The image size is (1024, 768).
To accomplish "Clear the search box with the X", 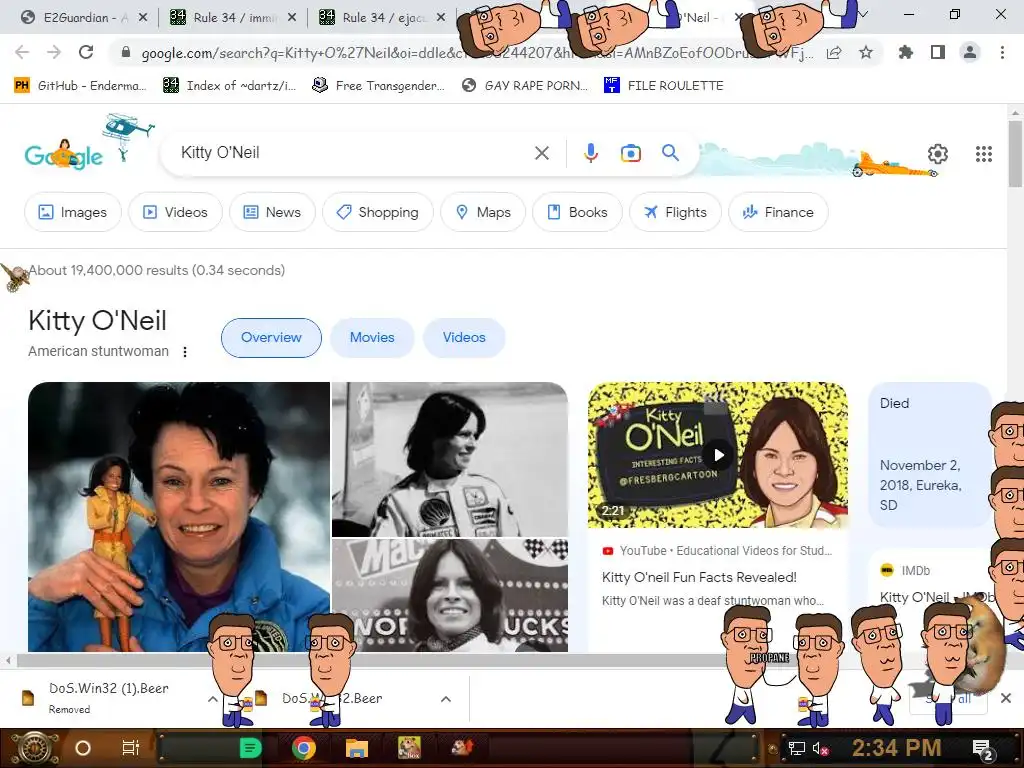I will pyautogui.click(x=542, y=153).
